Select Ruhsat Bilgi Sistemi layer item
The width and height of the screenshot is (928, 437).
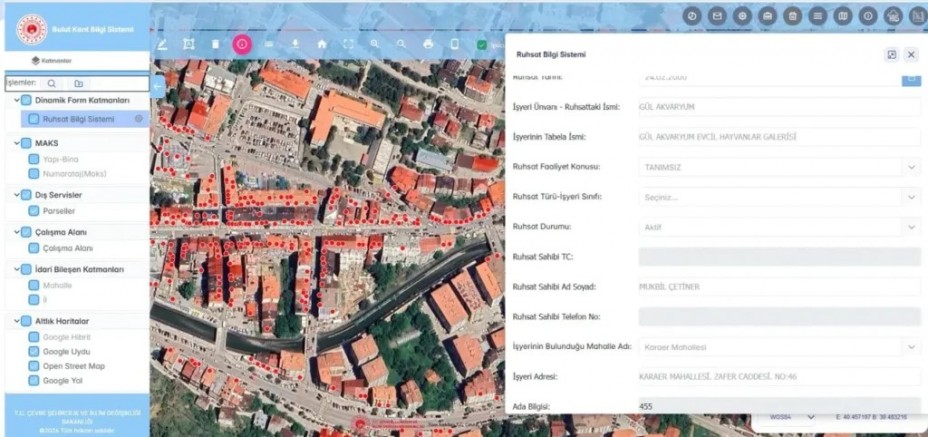pyautogui.click(x=78, y=119)
